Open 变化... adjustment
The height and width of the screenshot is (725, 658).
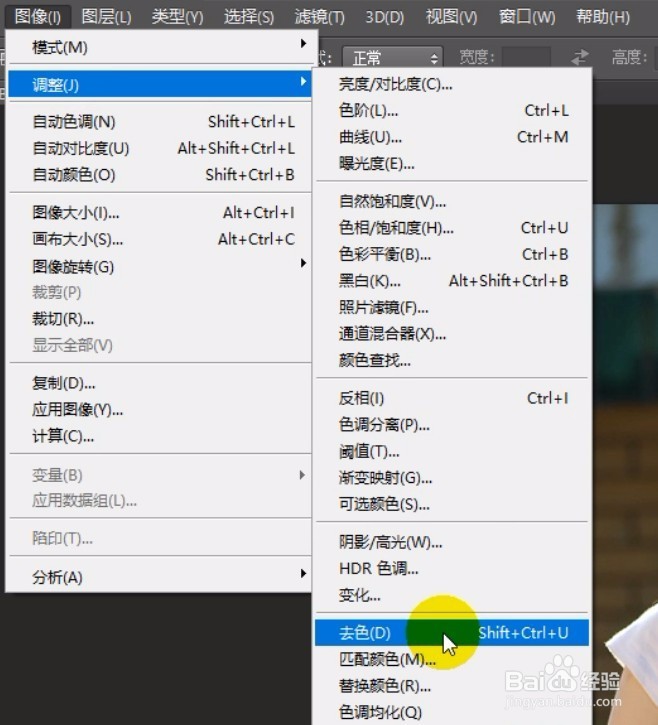(452, 594)
